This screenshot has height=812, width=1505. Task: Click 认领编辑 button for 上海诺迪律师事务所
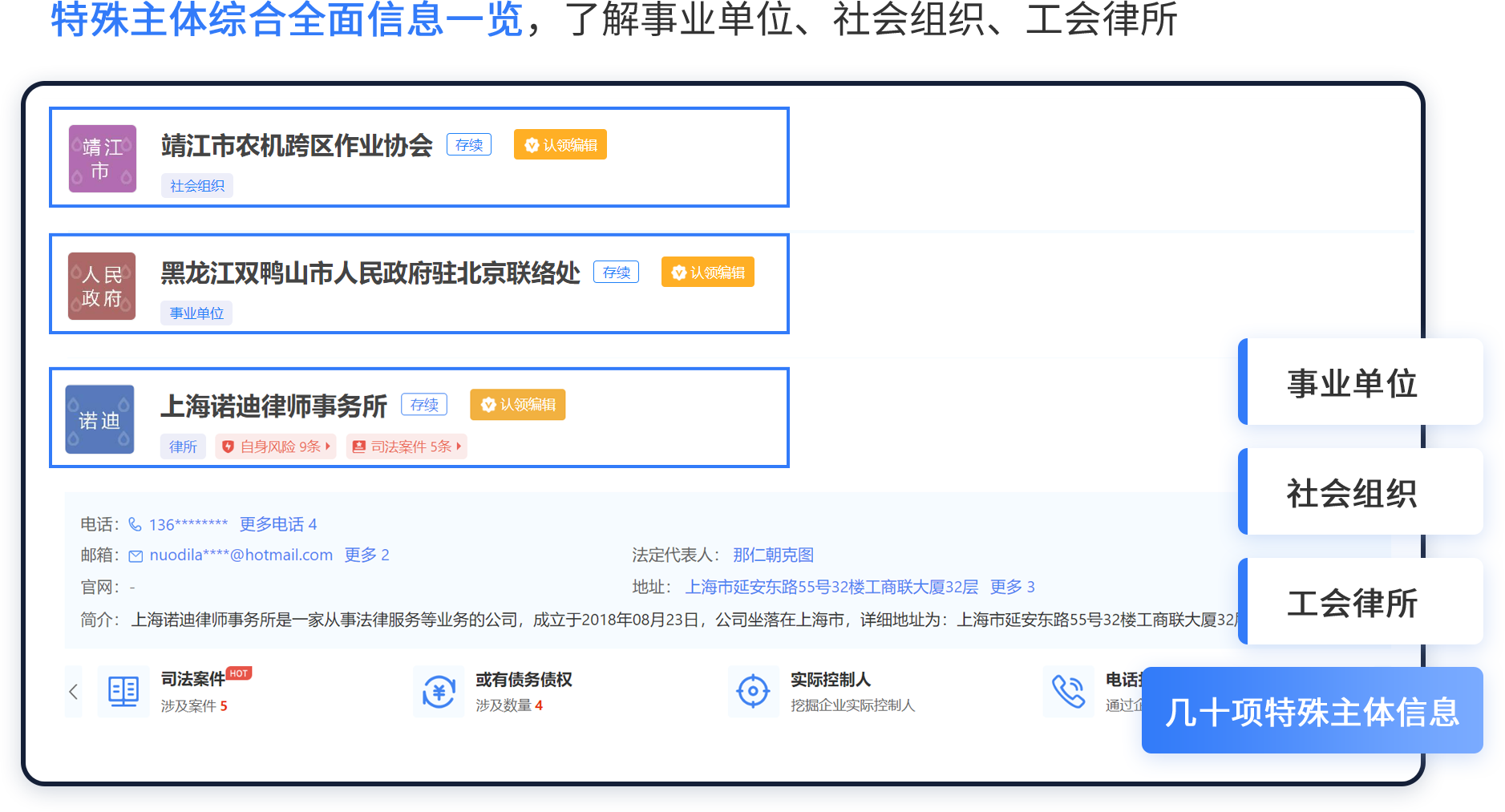[x=518, y=405]
